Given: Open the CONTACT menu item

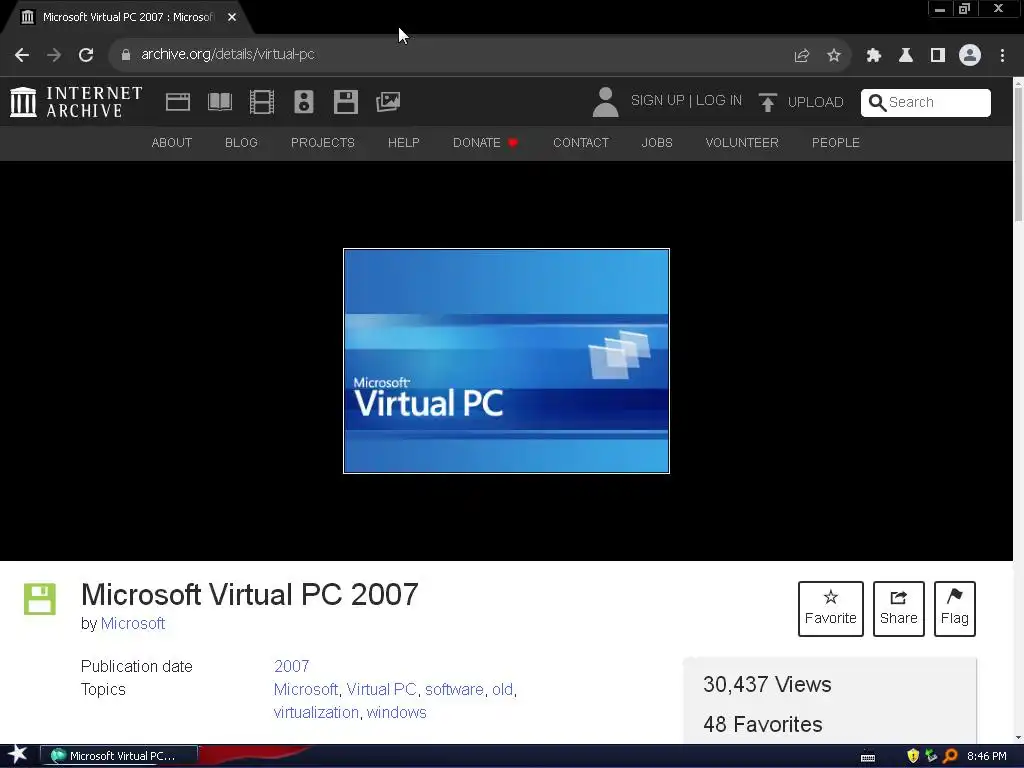Looking at the screenshot, I should [x=581, y=142].
